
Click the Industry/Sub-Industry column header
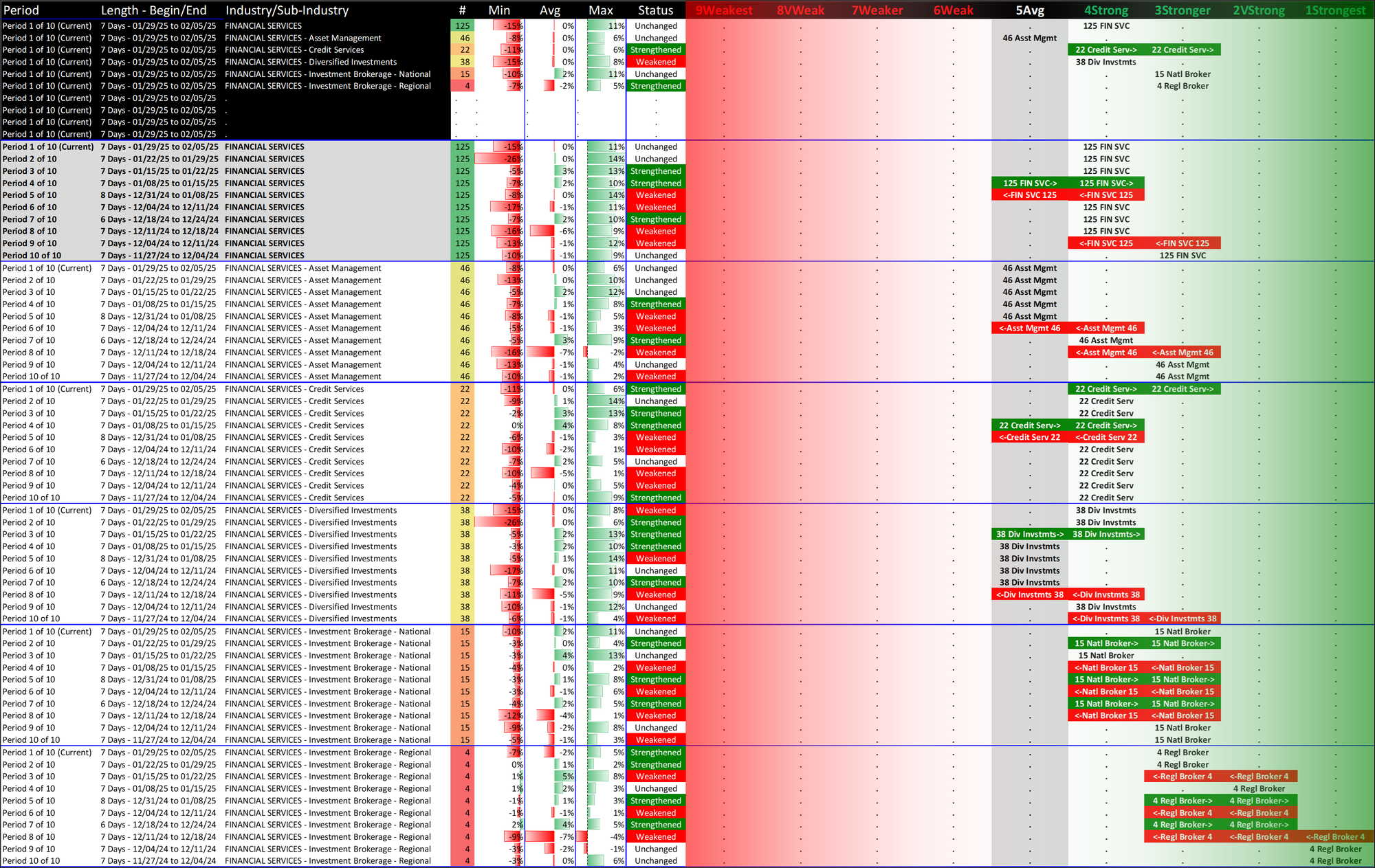[287, 10]
